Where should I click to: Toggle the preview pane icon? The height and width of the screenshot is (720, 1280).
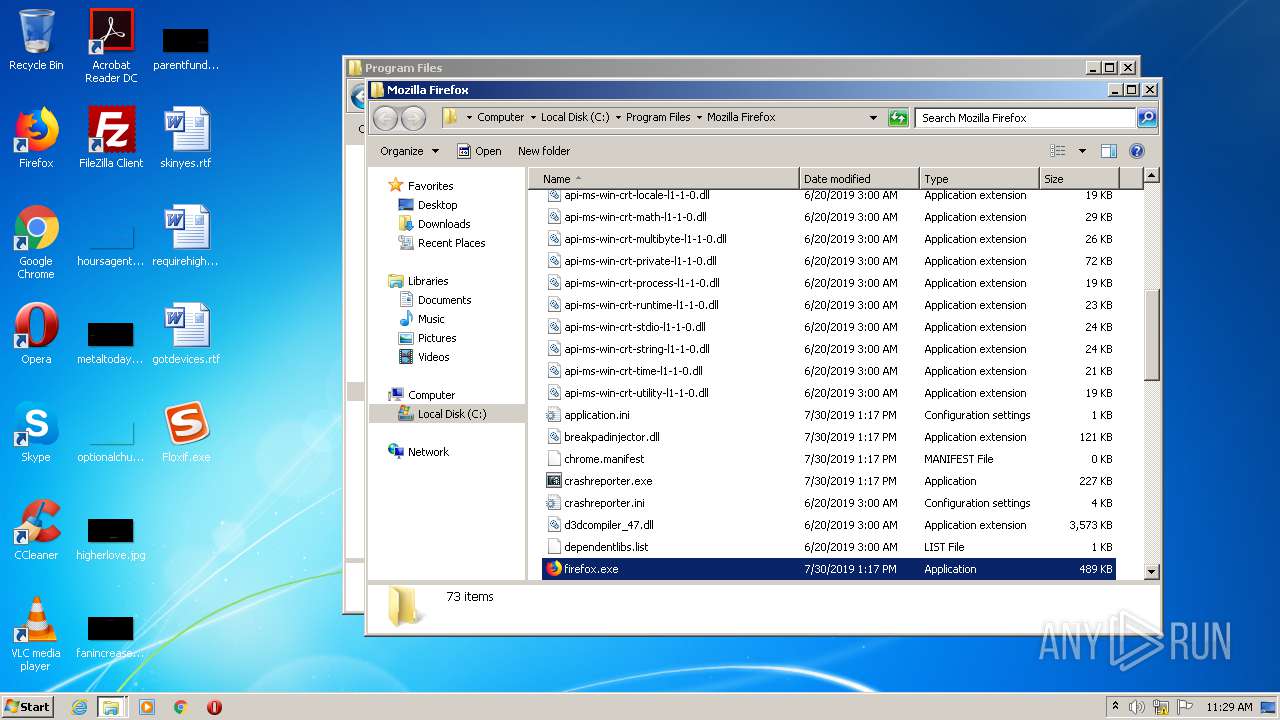point(1108,151)
